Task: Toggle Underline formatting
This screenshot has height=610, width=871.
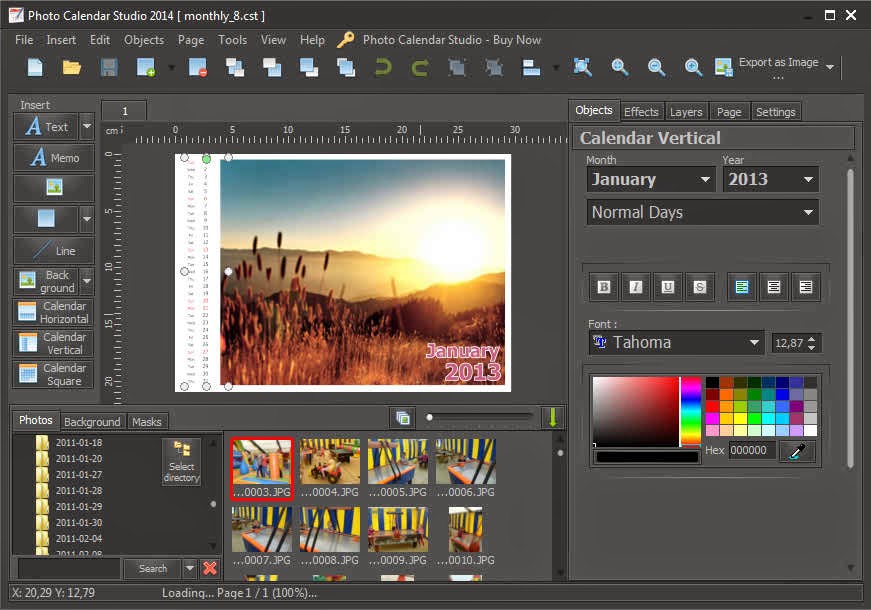Action: 668,287
